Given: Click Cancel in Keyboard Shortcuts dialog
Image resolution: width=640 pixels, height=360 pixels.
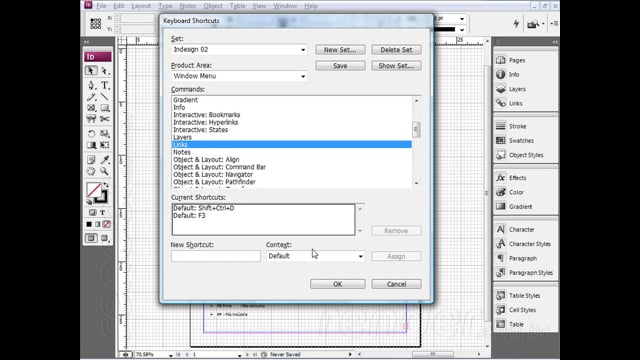Looking at the screenshot, I should (396, 284).
